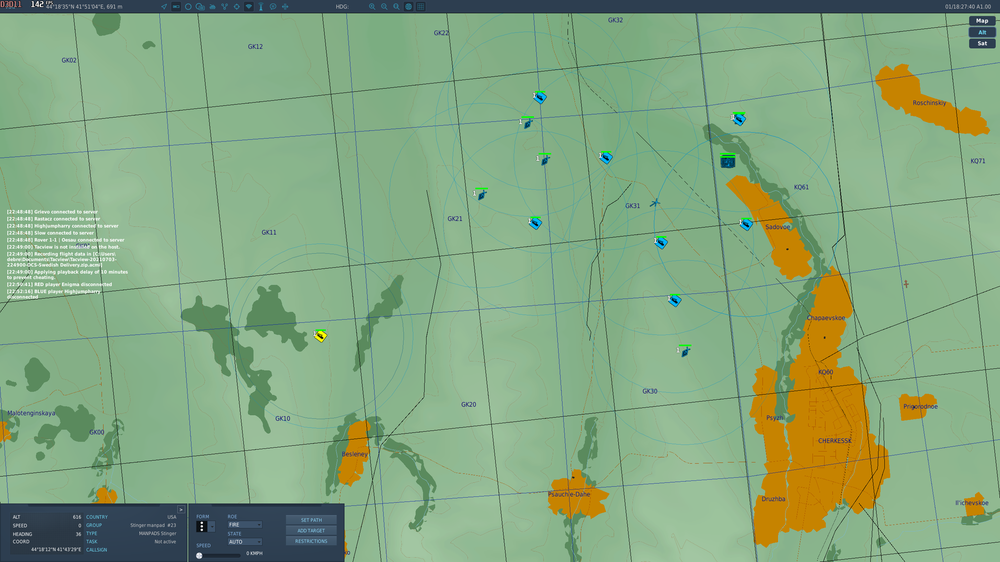Select the blue command post unit near KQ61
This screenshot has height=562, width=1000.
[x=728, y=161]
